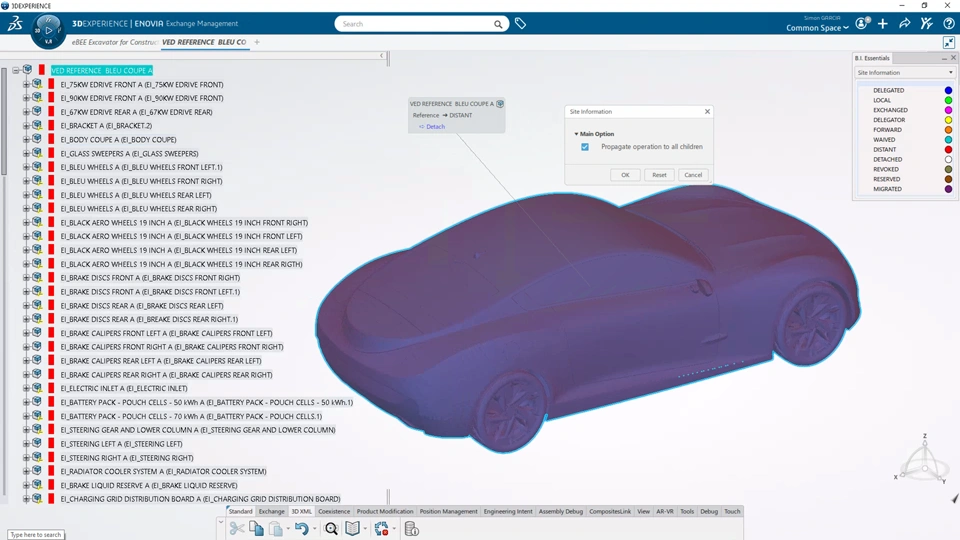This screenshot has height=540, width=960.
Task: Click the magnifier search tool in Standard toolbar
Action: (331, 528)
